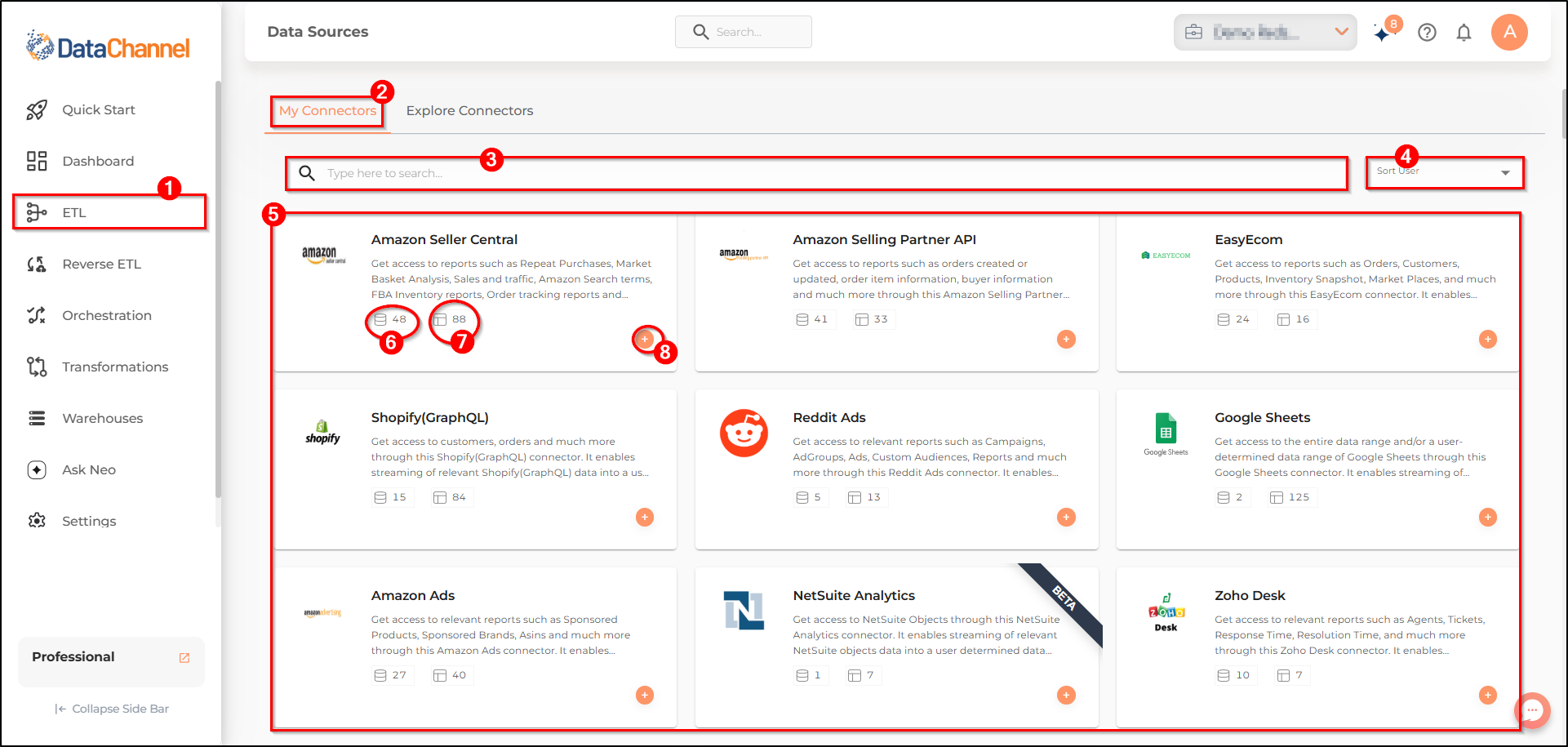1568x747 pixels.
Task: Open the notification bell
Action: pyautogui.click(x=1464, y=33)
